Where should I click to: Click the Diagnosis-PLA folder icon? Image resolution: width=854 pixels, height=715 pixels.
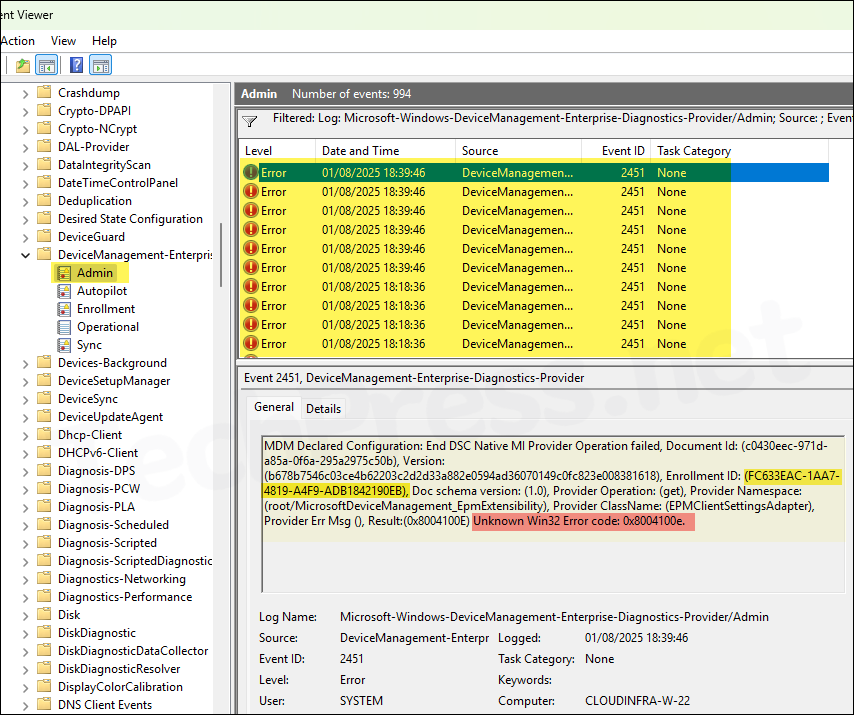[x=44, y=506]
